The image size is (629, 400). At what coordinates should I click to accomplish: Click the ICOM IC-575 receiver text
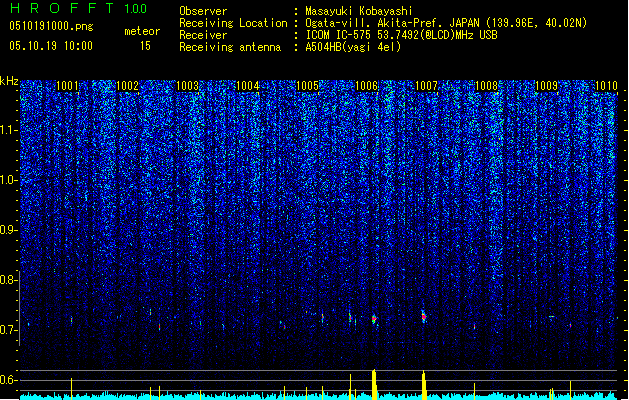pyautogui.click(x=401, y=35)
